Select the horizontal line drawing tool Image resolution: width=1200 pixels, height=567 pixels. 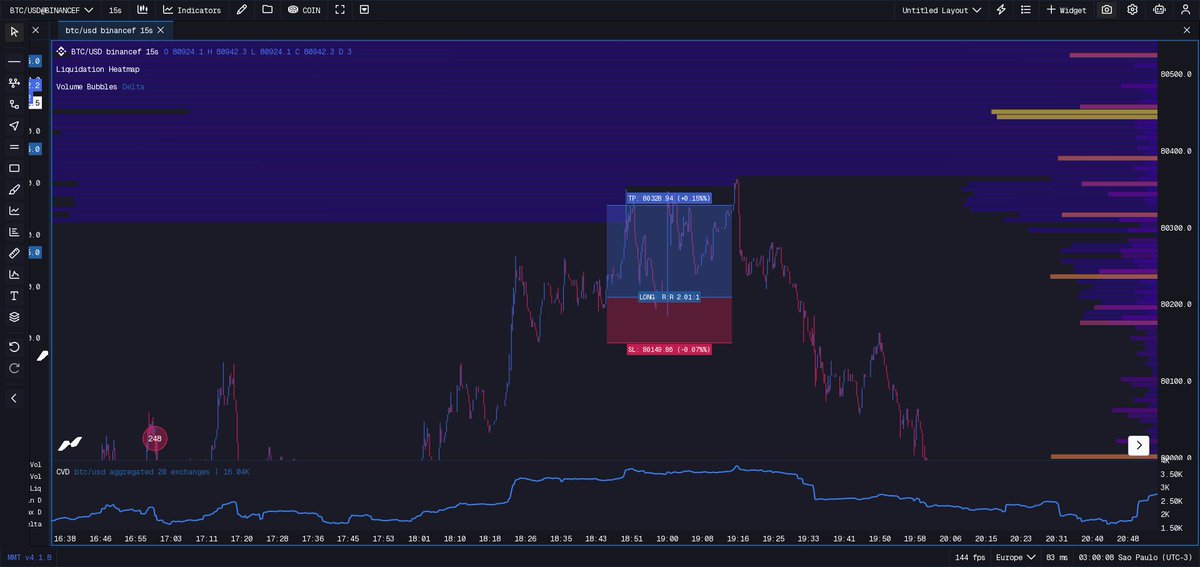click(14, 61)
